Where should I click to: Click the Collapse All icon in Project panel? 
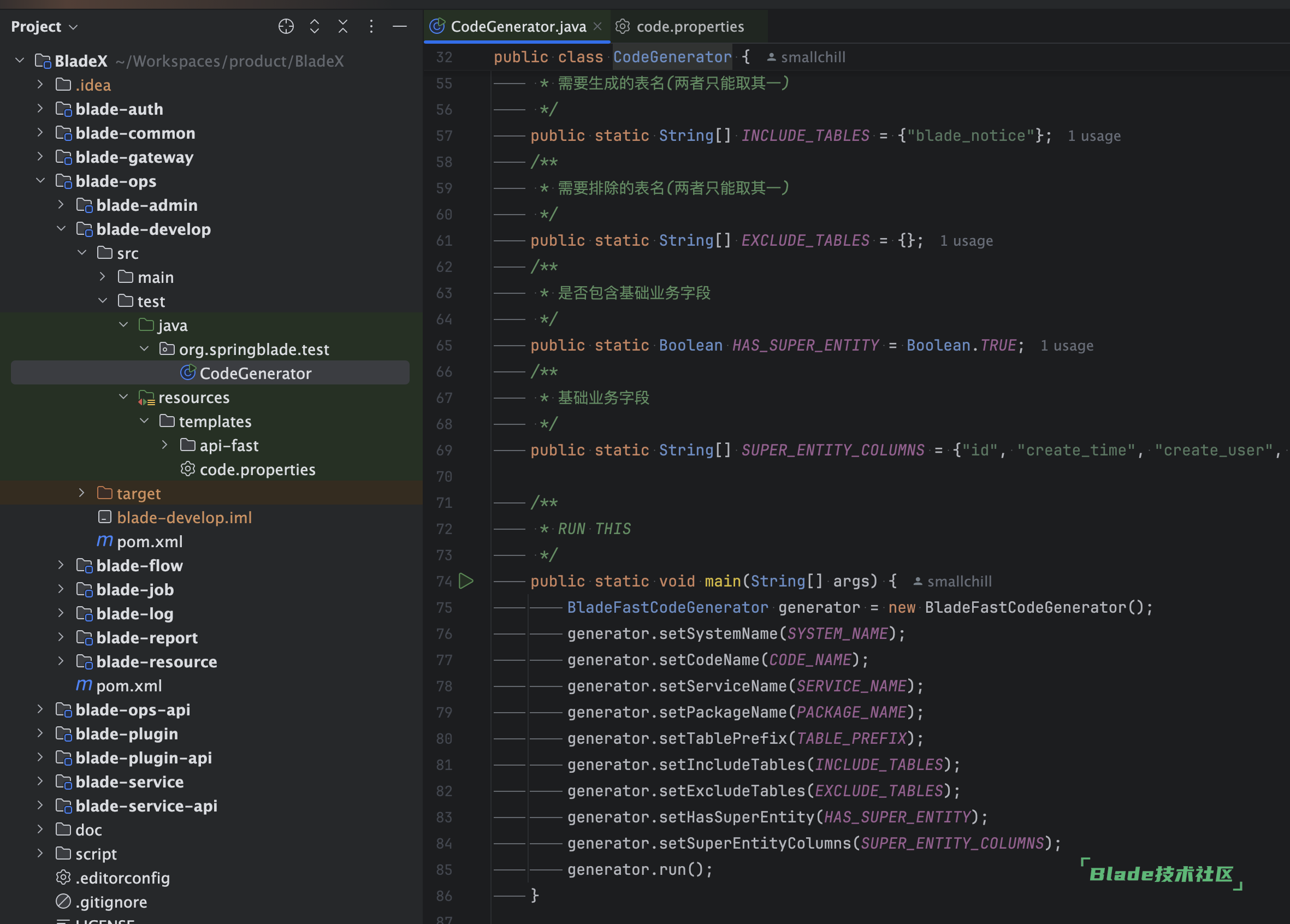[x=343, y=26]
